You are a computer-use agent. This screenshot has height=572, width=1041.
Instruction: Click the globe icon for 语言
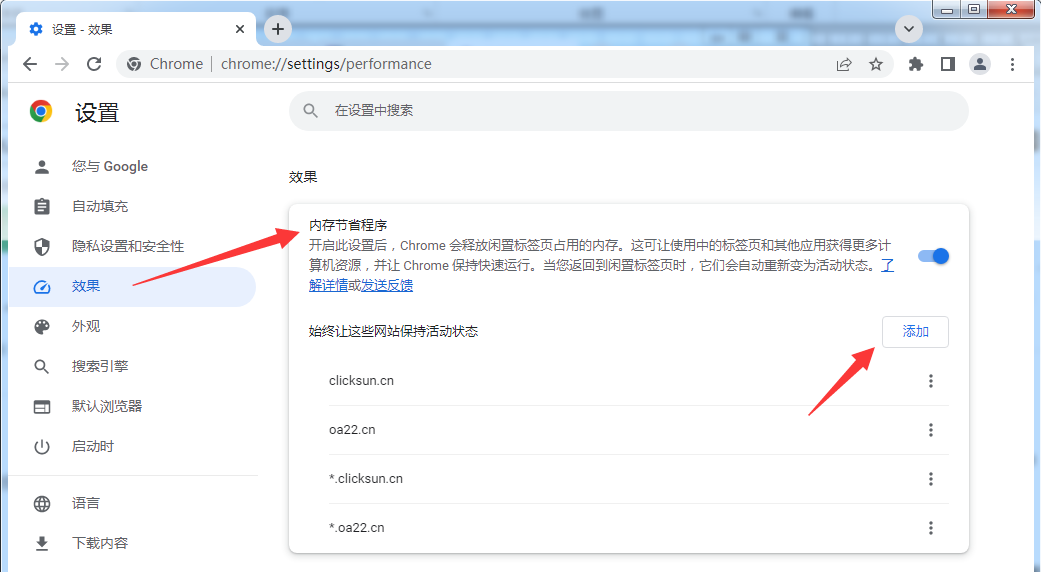pyautogui.click(x=42, y=504)
